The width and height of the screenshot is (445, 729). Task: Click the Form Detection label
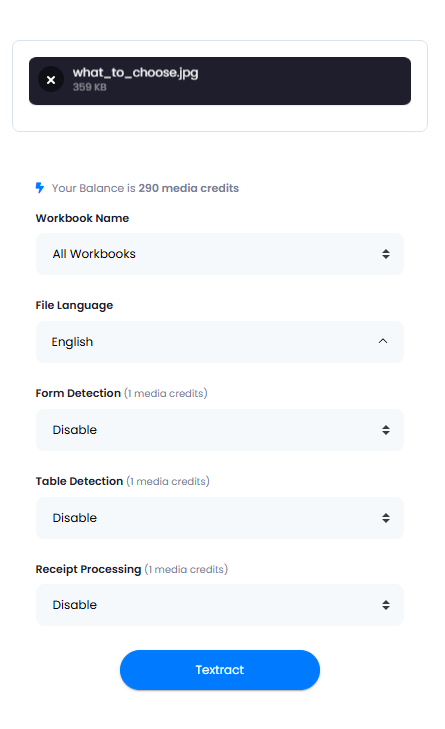78,393
